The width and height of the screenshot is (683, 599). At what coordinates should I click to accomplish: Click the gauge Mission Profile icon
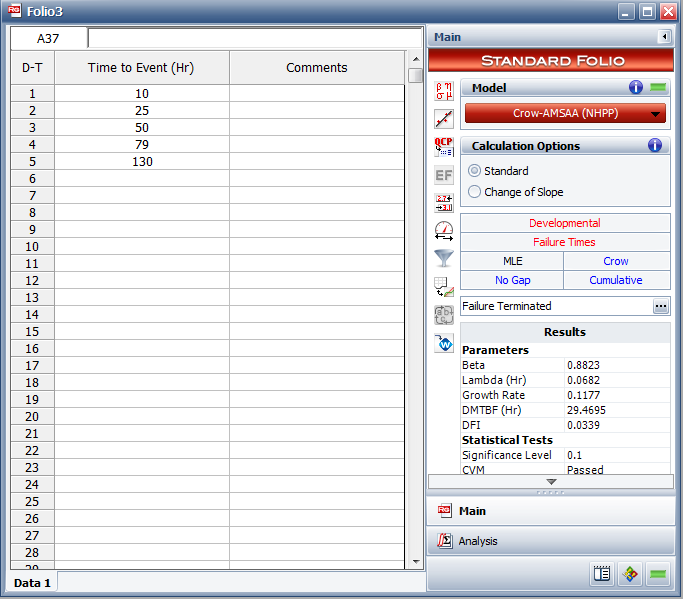(x=444, y=231)
